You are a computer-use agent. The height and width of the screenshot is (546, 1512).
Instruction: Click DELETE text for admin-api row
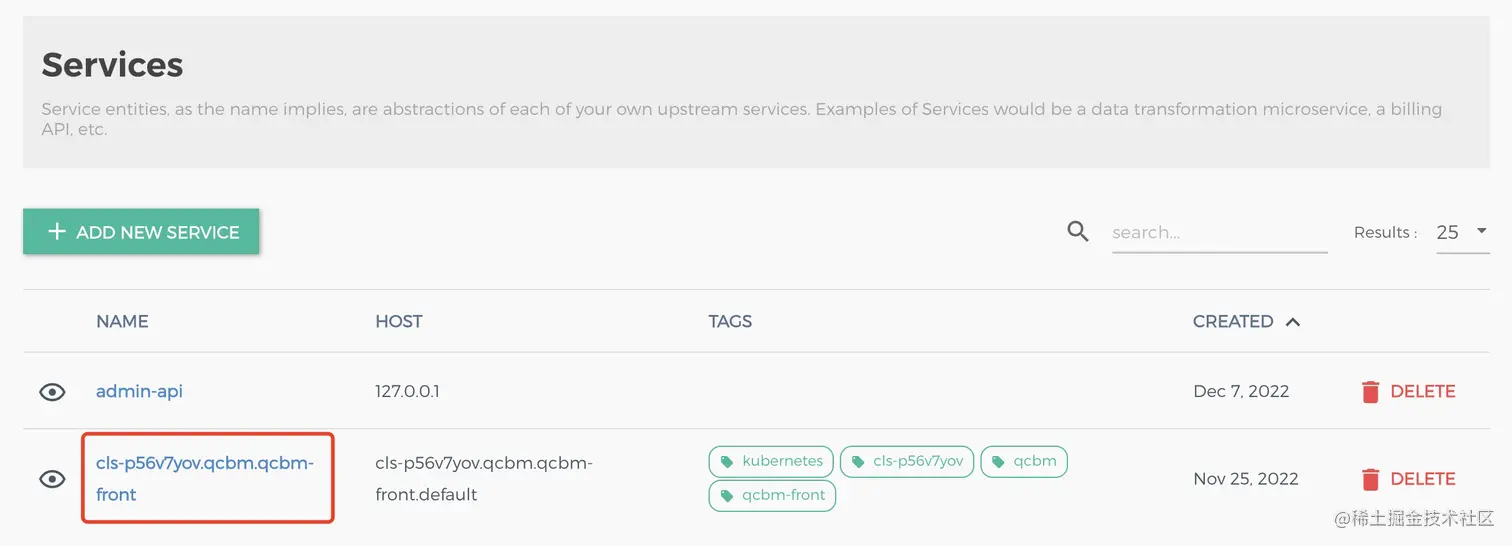(x=1422, y=392)
